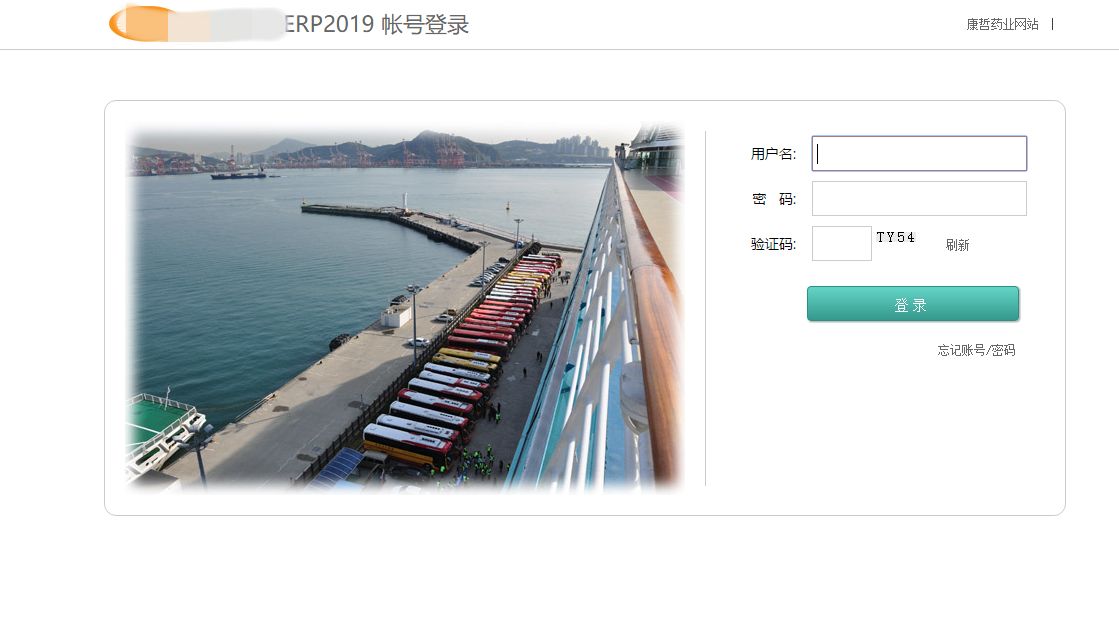Open the 康哲药业网站 link
The image size is (1119, 631).
coord(1002,24)
